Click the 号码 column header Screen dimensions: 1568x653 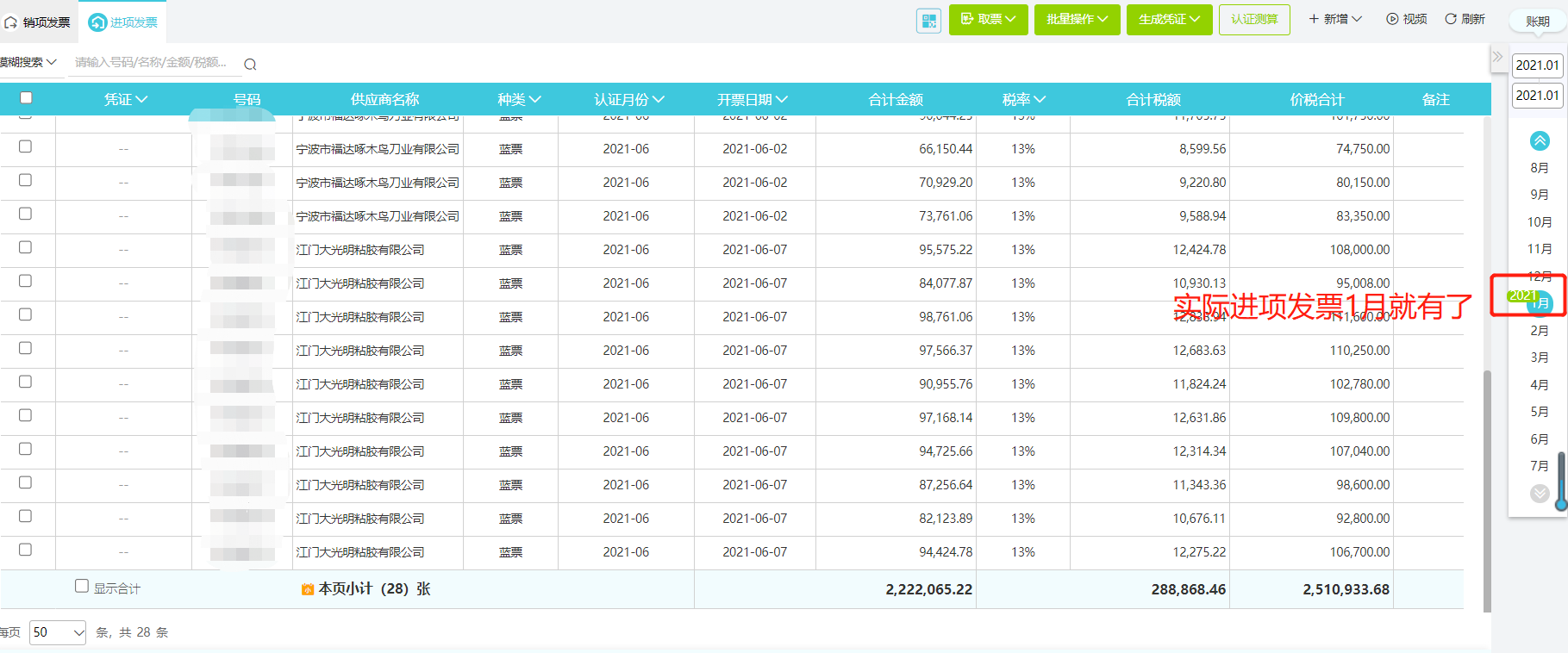tap(247, 100)
